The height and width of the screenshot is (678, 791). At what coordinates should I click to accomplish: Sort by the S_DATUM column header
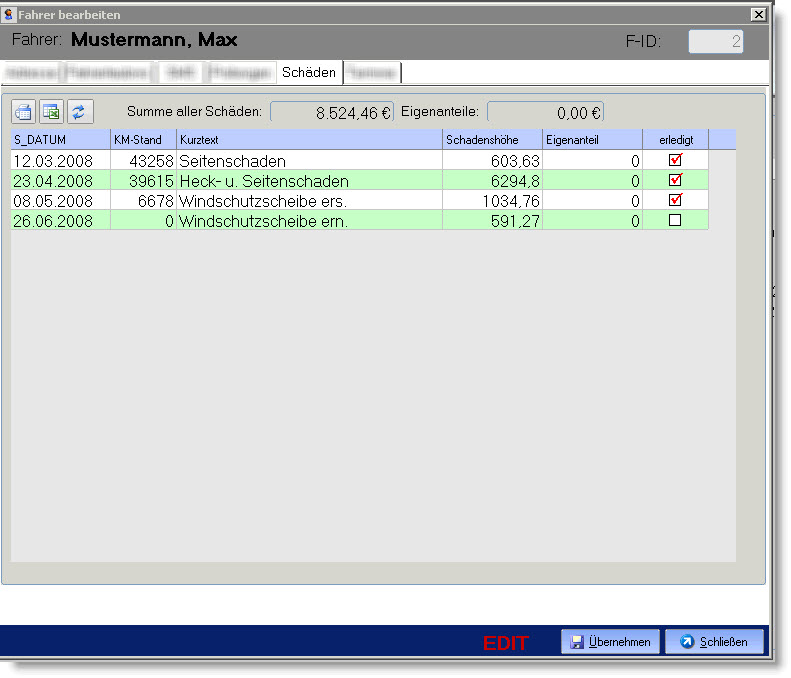click(x=60, y=140)
